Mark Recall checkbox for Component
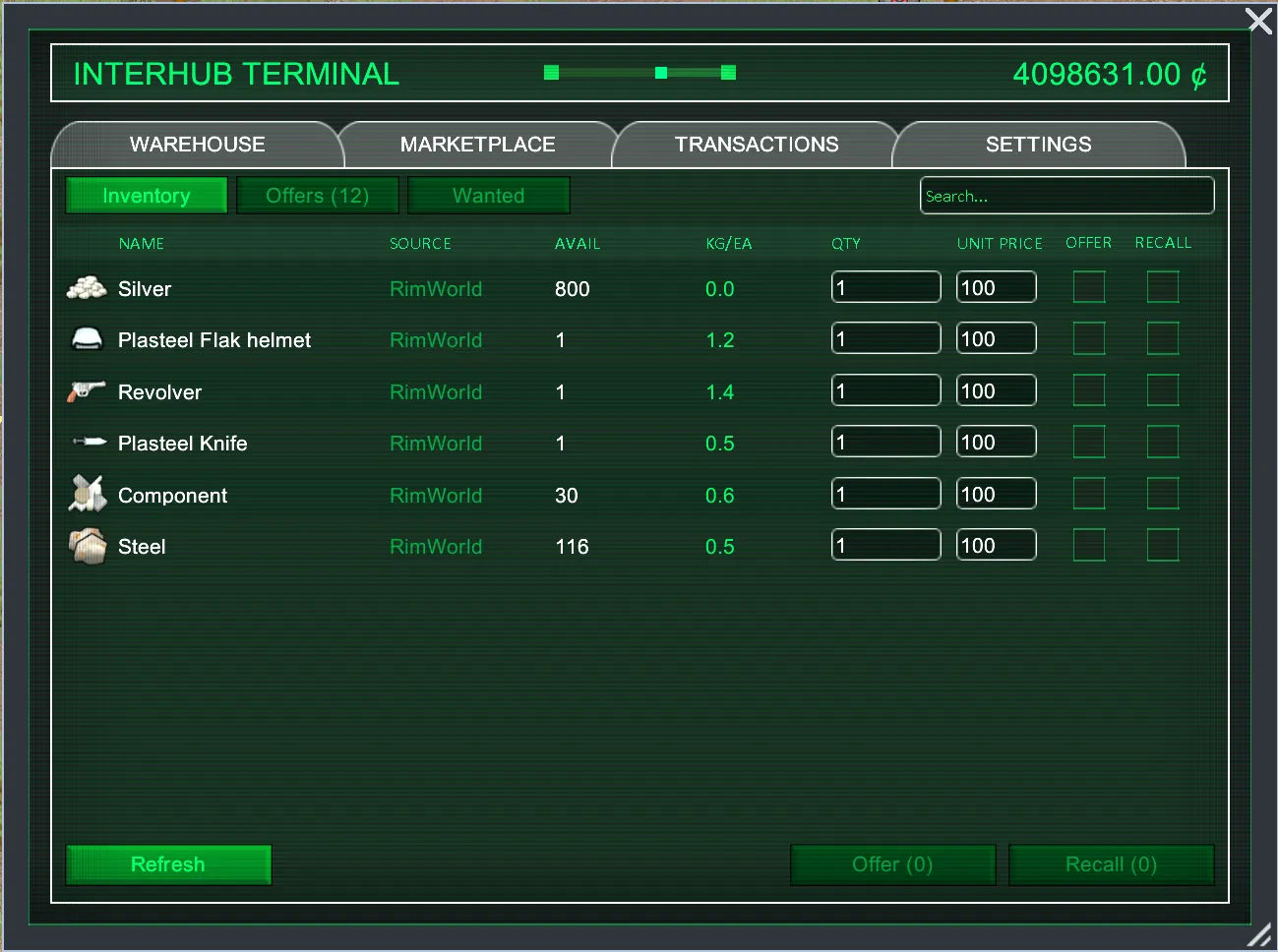Viewport: 1278px width, 952px height. coord(1162,494)
